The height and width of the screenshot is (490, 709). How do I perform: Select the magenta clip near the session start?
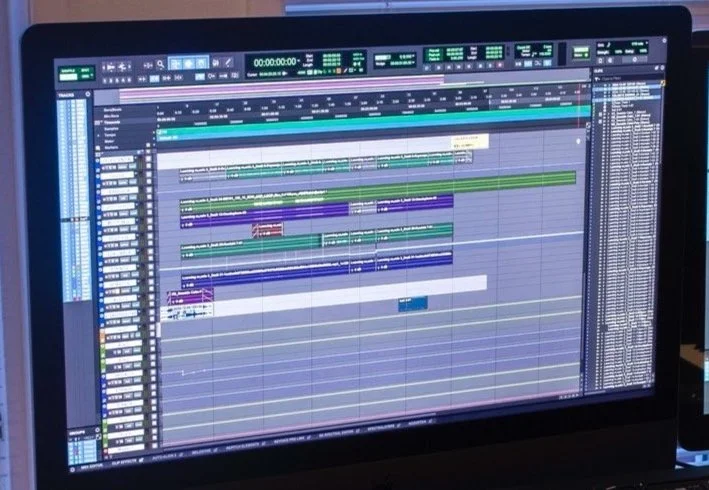pyautogui.click(x=190, y=296)
